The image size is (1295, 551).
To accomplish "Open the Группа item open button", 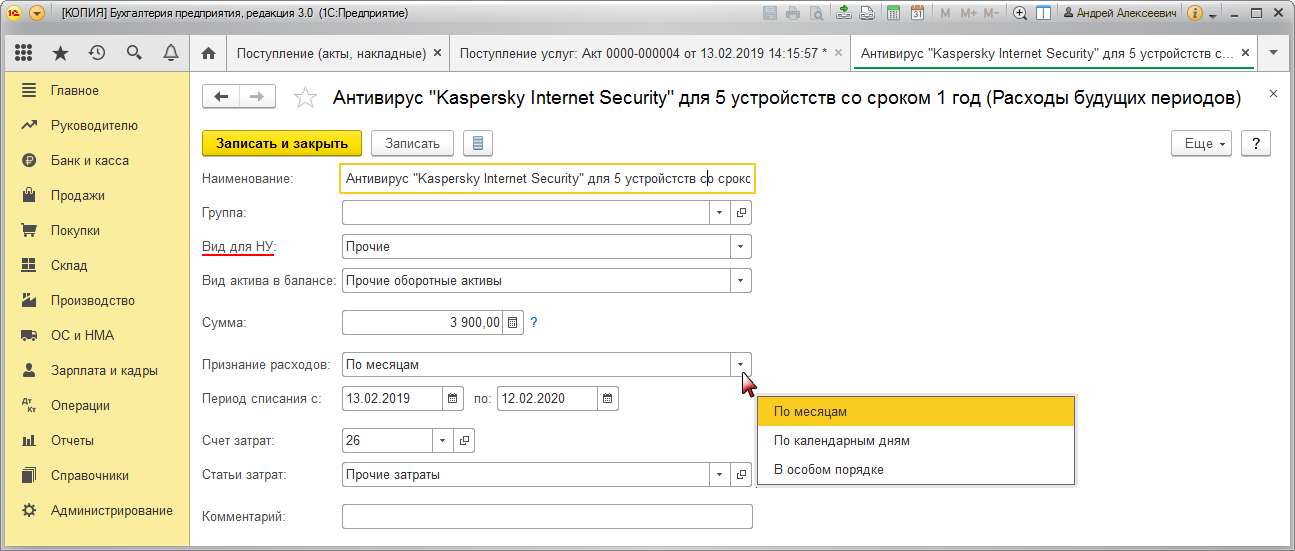I will 742,212.
